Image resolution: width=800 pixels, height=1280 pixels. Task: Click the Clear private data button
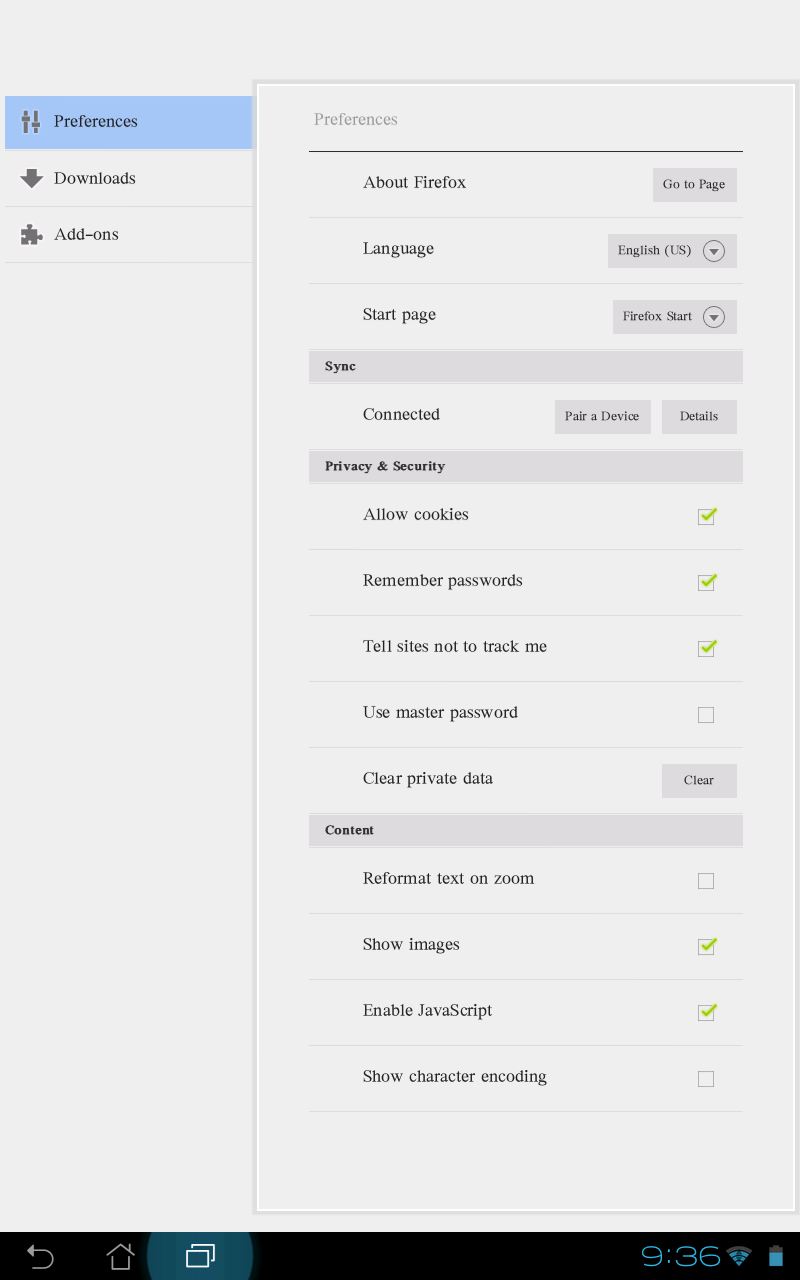click(x=699, y=781)
